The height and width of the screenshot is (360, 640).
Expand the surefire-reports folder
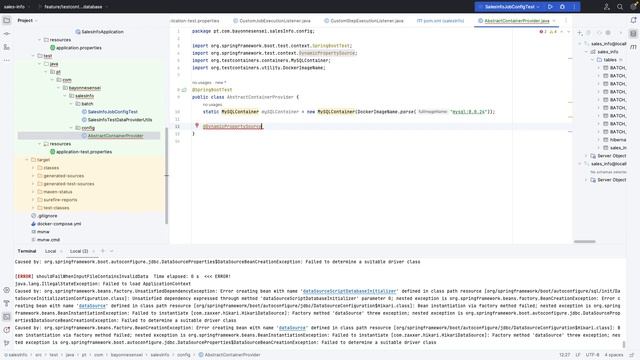click(x=33, y=200)
